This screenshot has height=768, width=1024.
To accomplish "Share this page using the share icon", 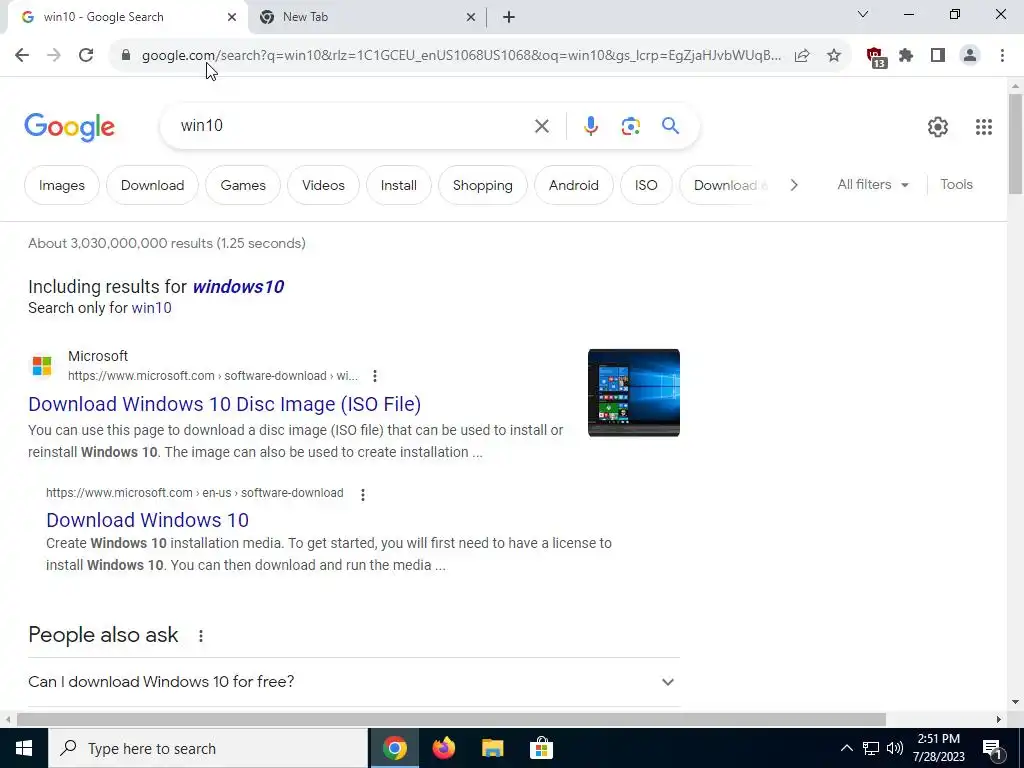I will point(802,56).
